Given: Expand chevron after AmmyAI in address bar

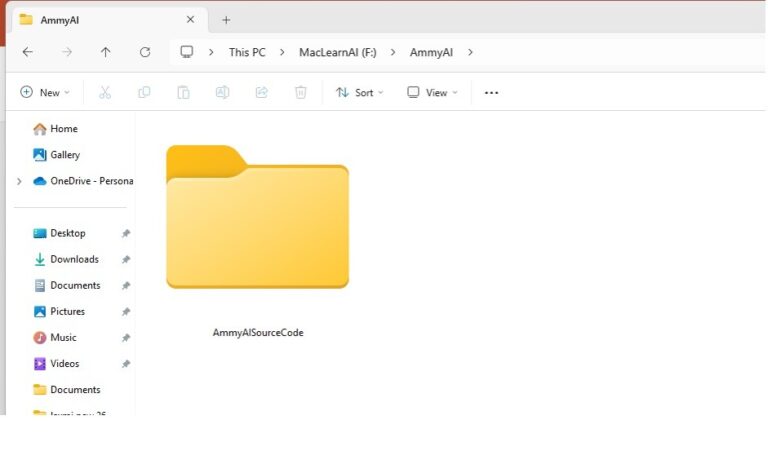Looking at the screenshot, I should click(471, 52).
